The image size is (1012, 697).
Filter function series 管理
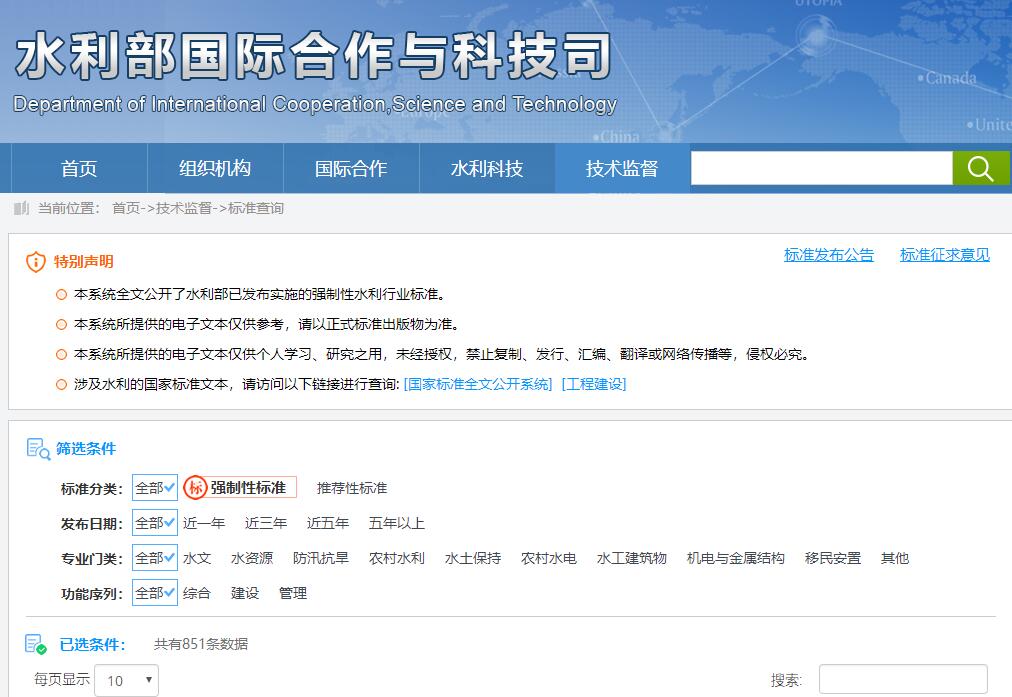tap(293, 593)
